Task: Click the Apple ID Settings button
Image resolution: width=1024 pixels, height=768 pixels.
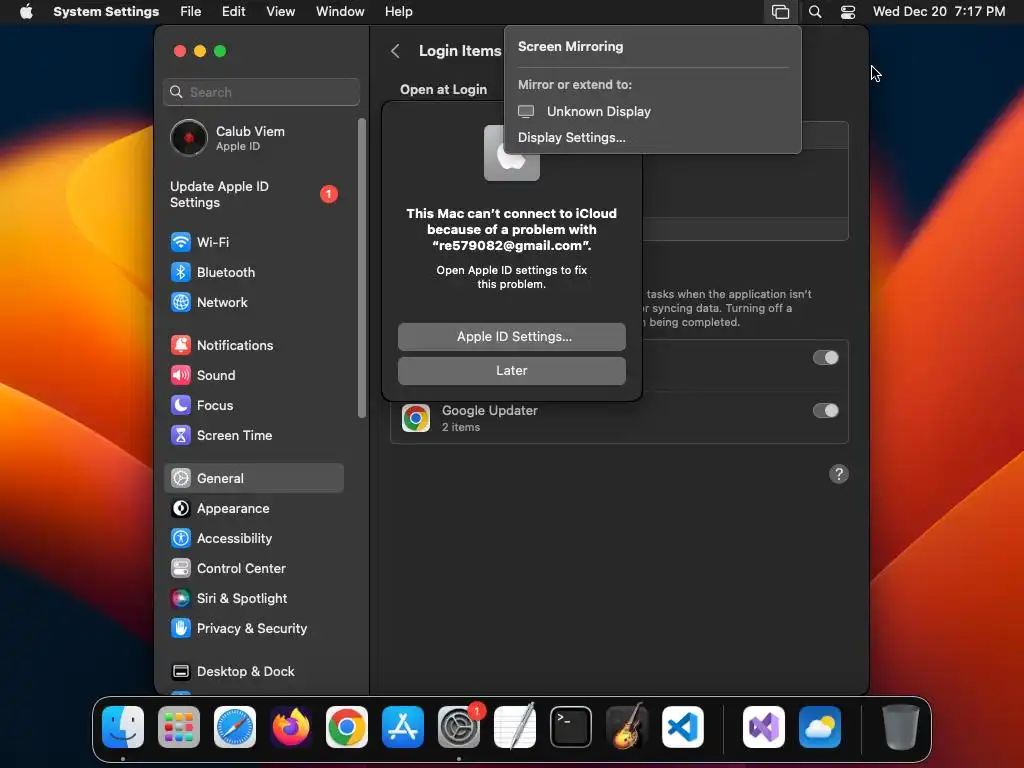Action: (512, 337)
